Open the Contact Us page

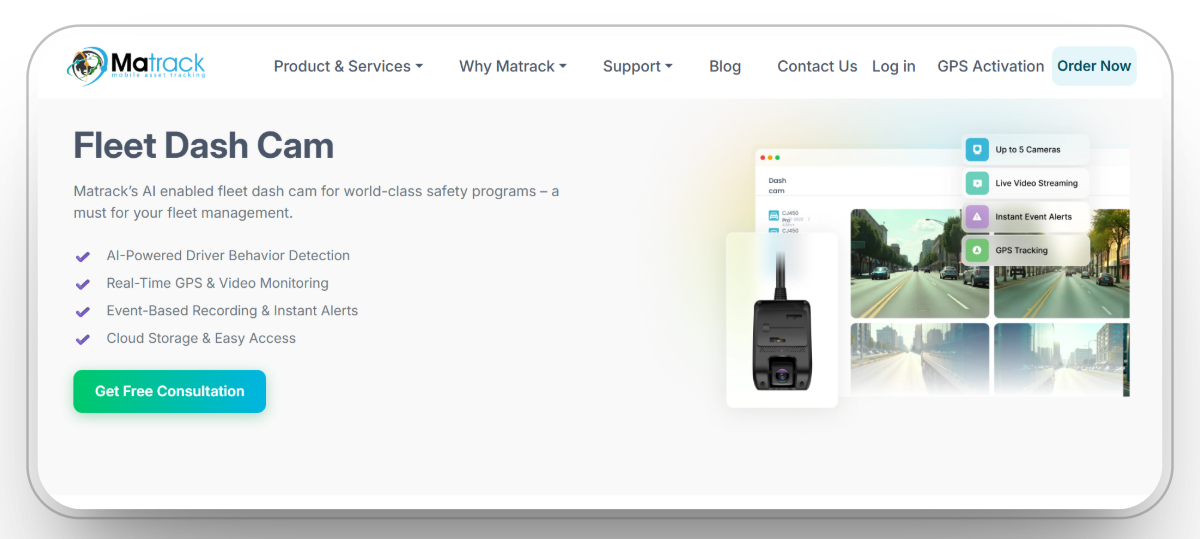click(817, 66)
